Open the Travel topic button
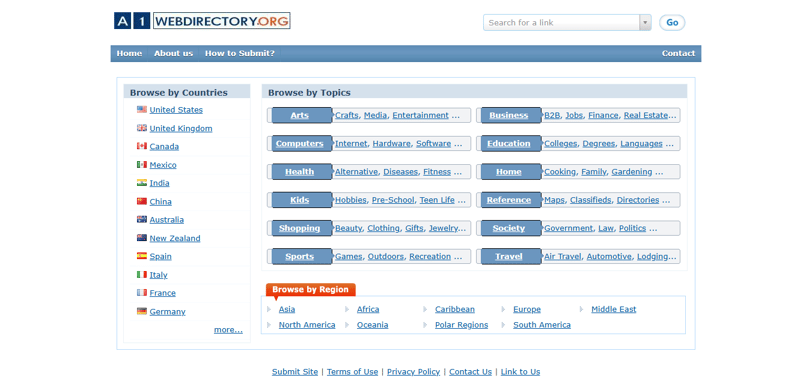 pyautogui.click(x=511, y=256)
